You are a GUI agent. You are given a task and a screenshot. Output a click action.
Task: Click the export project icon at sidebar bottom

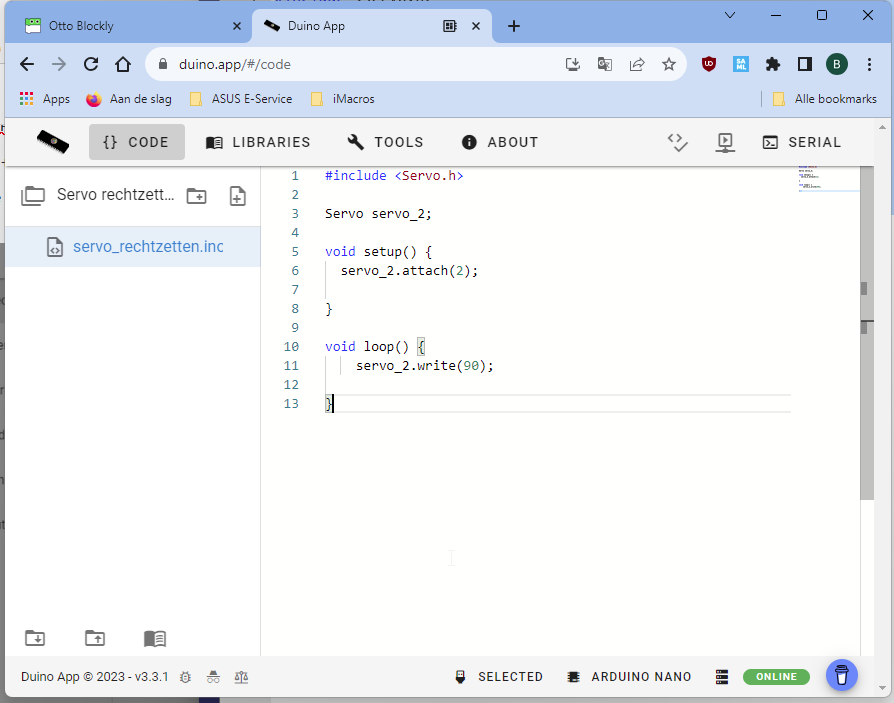pyautogui.click(x=94, y=638)
